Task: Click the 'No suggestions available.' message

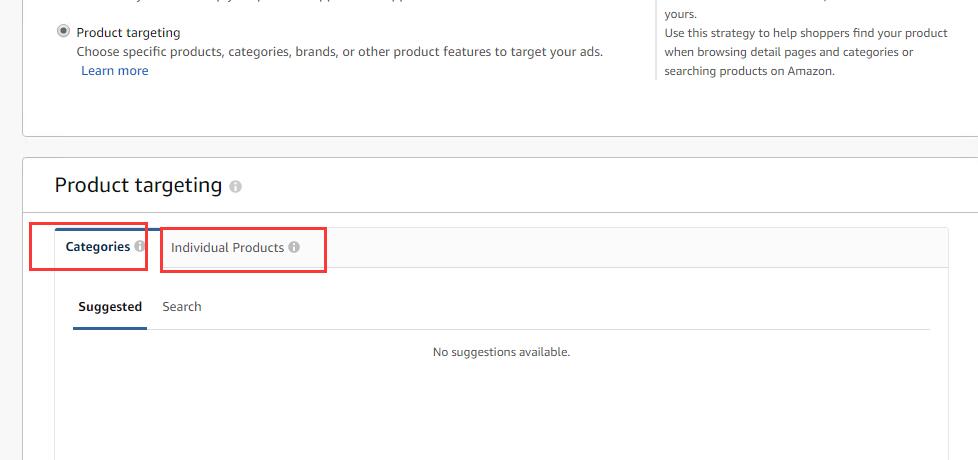Action: (x=501, y=352)
